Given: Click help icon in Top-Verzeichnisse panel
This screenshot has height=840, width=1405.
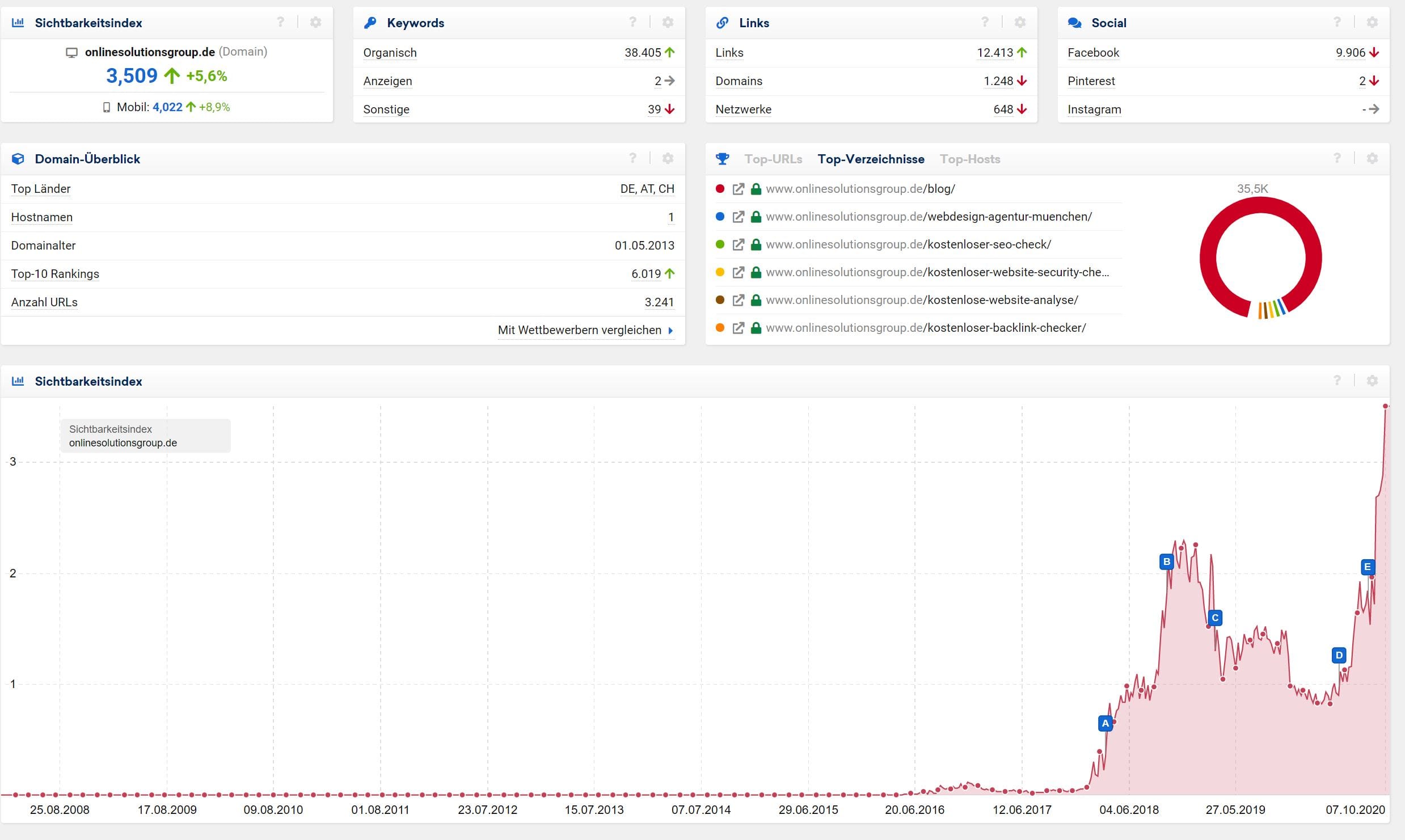Looking at the screenshot, I should tap(1337, 158).
